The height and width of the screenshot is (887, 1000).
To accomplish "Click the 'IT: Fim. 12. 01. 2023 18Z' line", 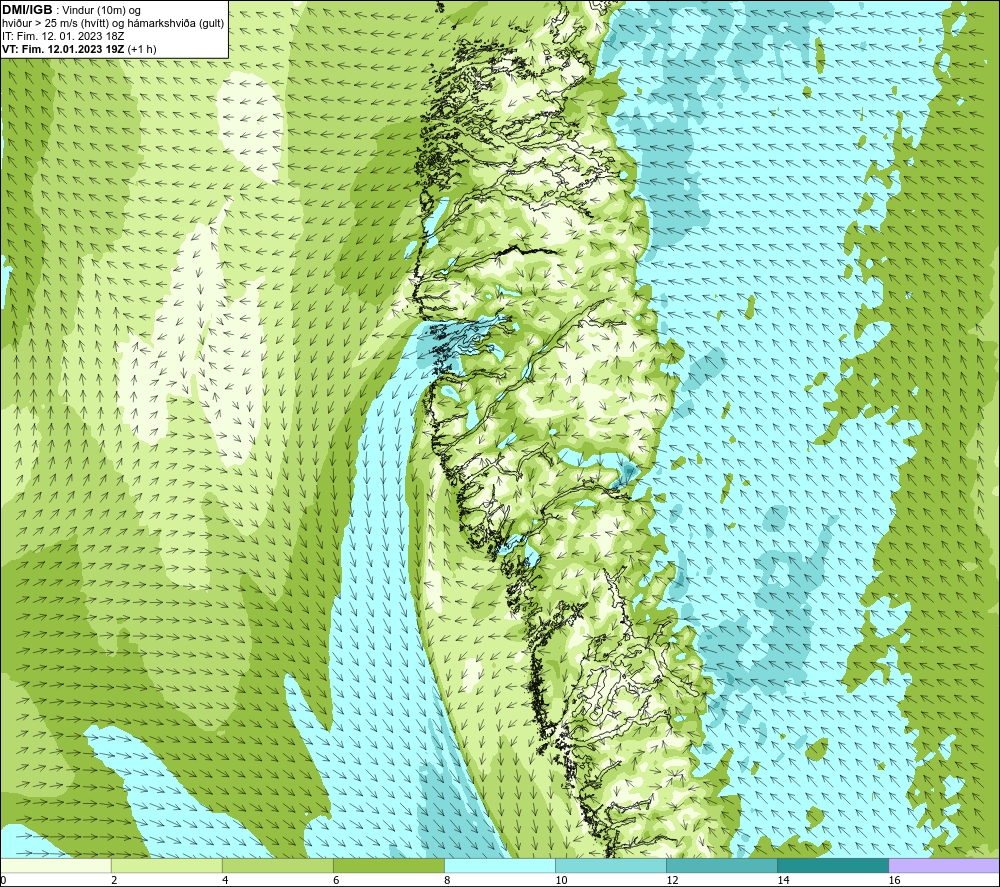I will pos(63,36).
